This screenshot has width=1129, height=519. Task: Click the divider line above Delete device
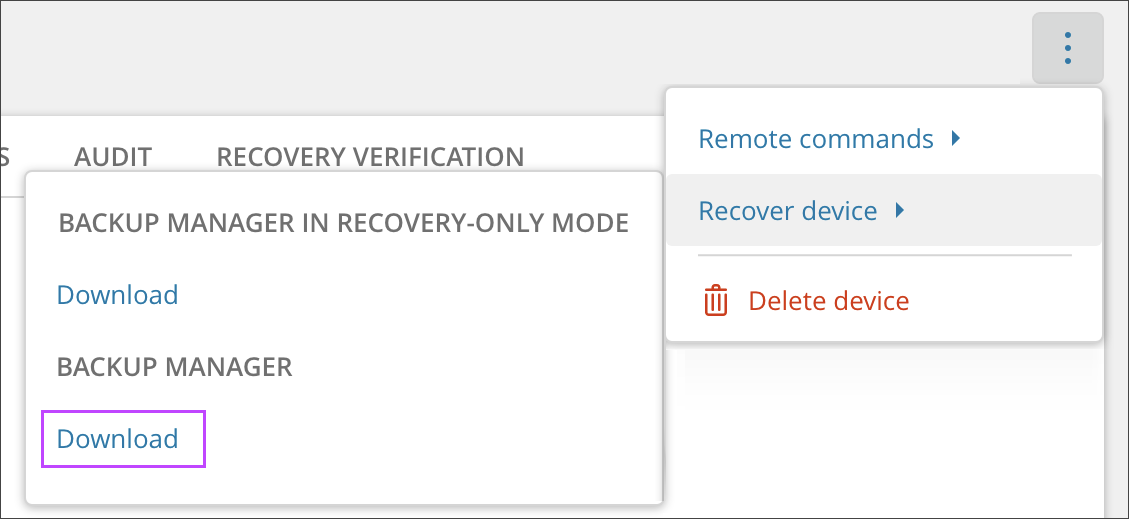tap(884, 255)
